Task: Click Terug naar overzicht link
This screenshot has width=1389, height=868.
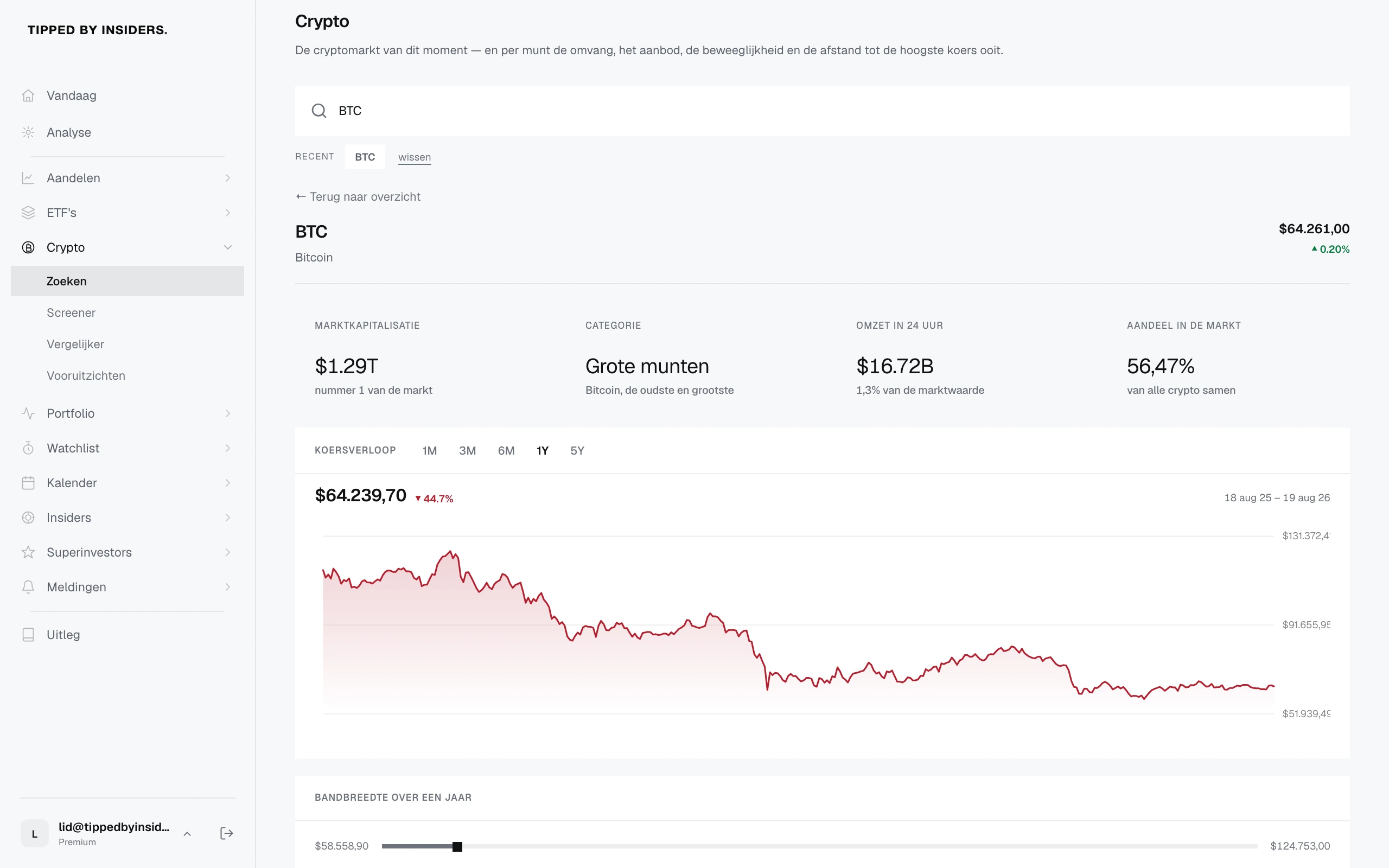Action: pos(358,197)
